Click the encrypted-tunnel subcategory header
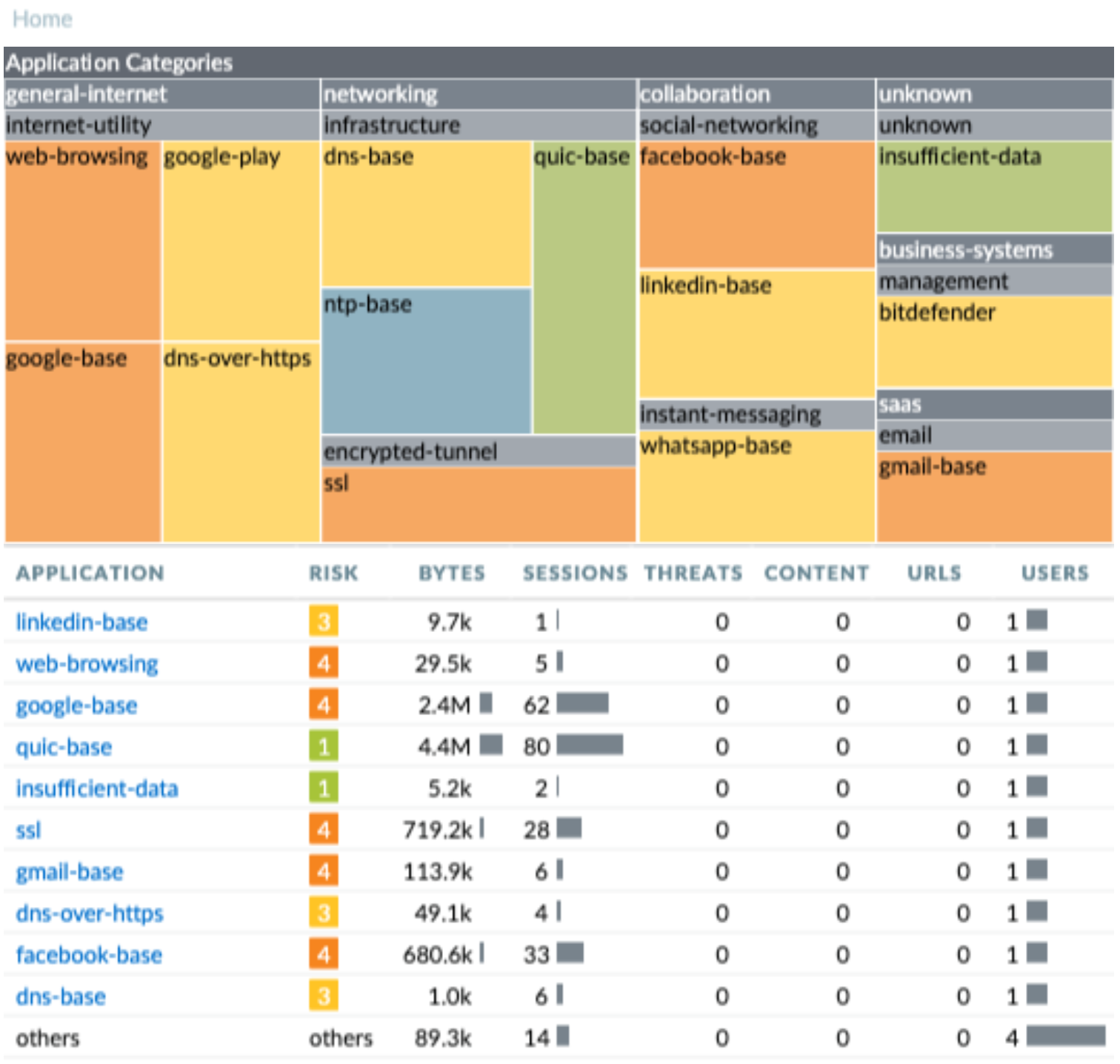1120x1064 pixels. pyautogui.click(x=478, y=451)
